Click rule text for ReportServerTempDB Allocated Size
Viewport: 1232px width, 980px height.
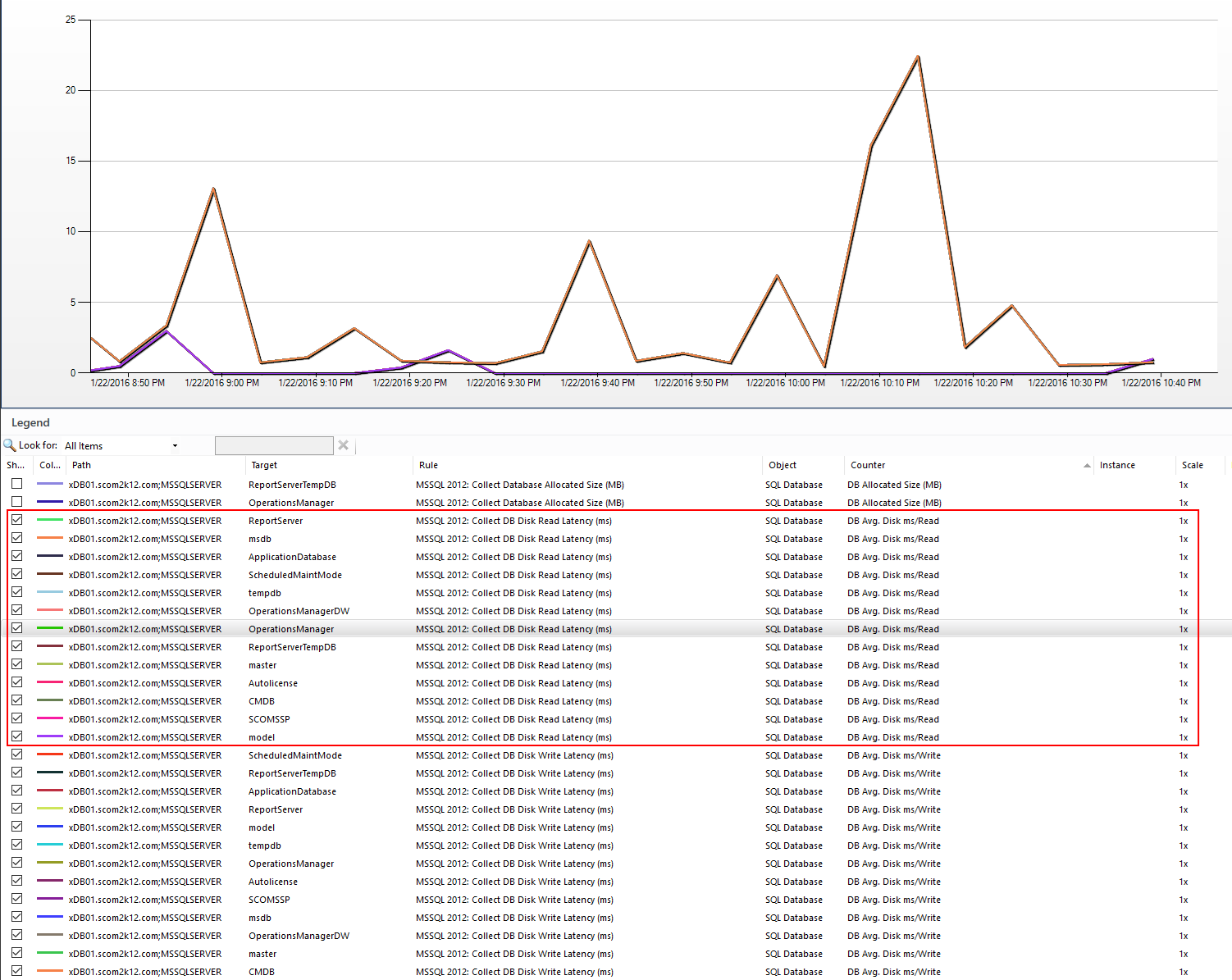tap(520, 485)
